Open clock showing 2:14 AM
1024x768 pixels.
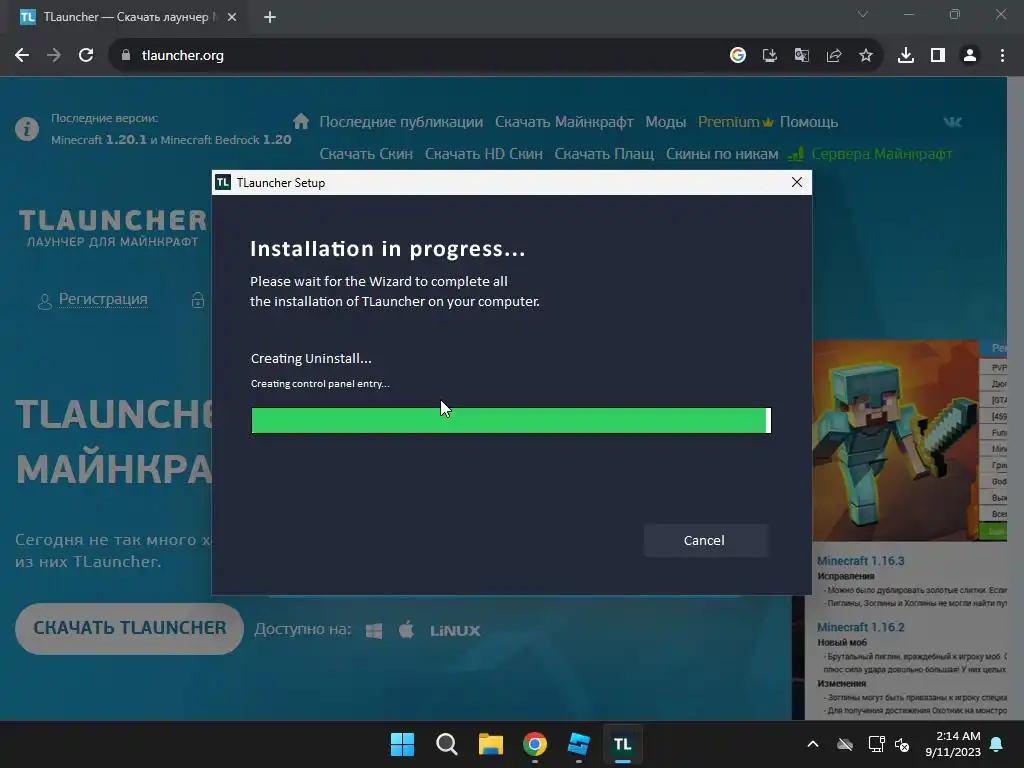[x=953, y=744]
